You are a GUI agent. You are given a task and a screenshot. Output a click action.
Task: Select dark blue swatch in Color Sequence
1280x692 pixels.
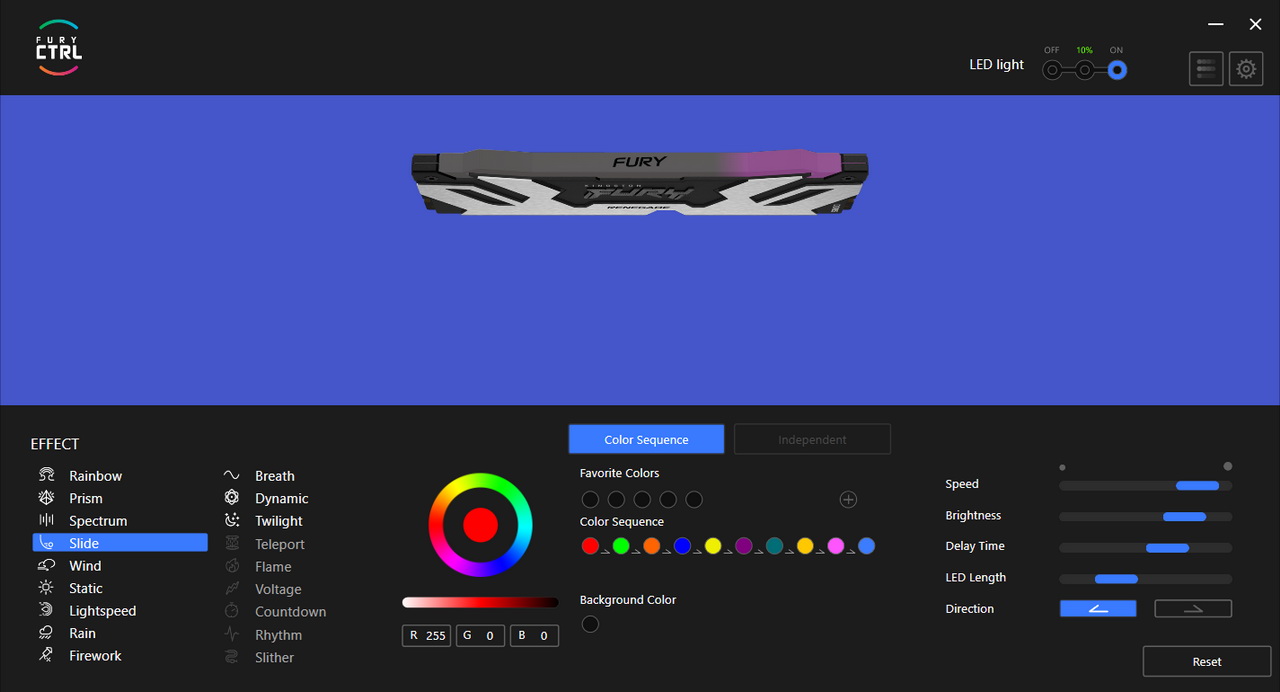click(682, 545)
